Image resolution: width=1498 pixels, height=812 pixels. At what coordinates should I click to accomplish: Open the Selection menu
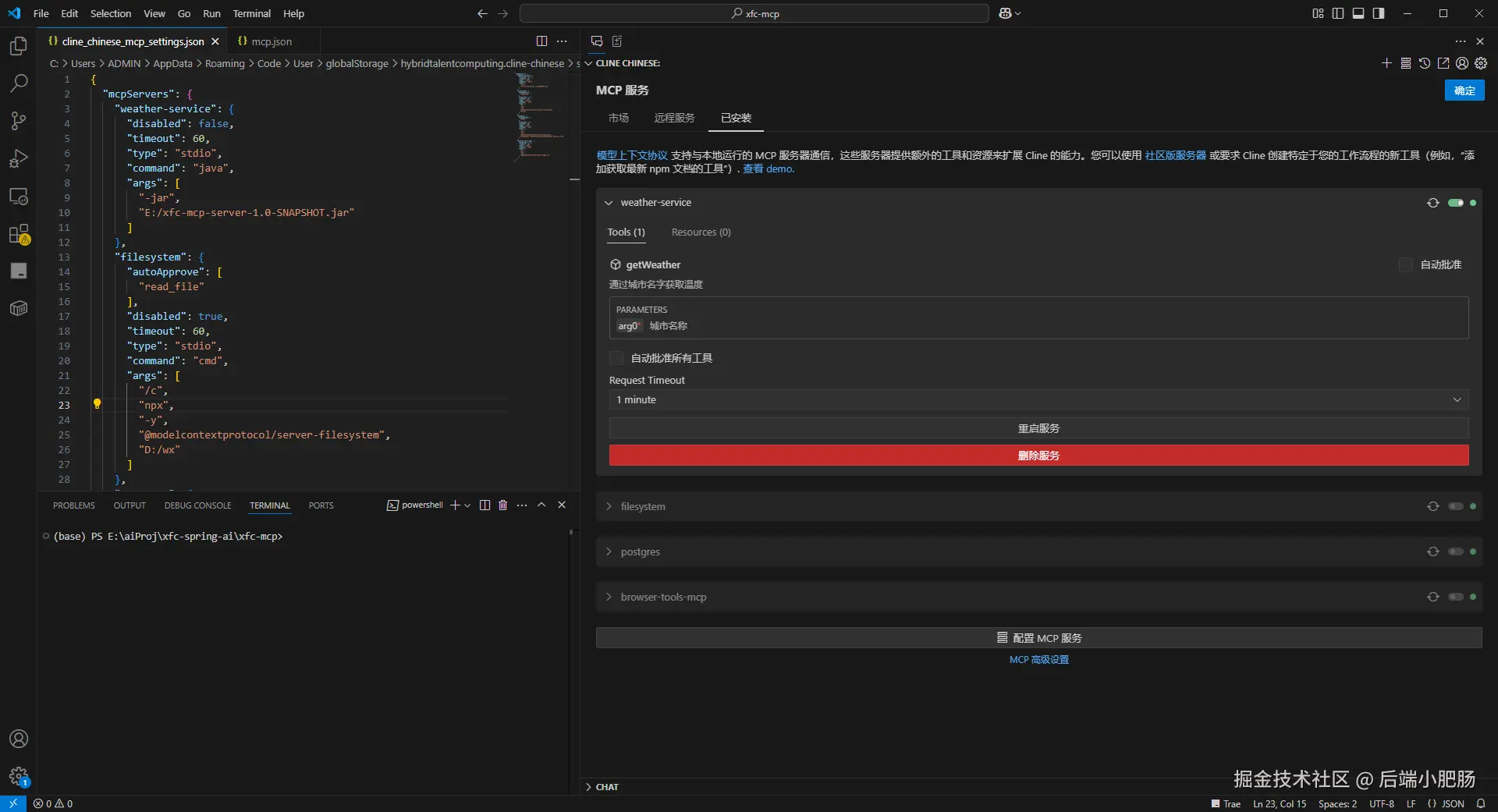[111, 13]
